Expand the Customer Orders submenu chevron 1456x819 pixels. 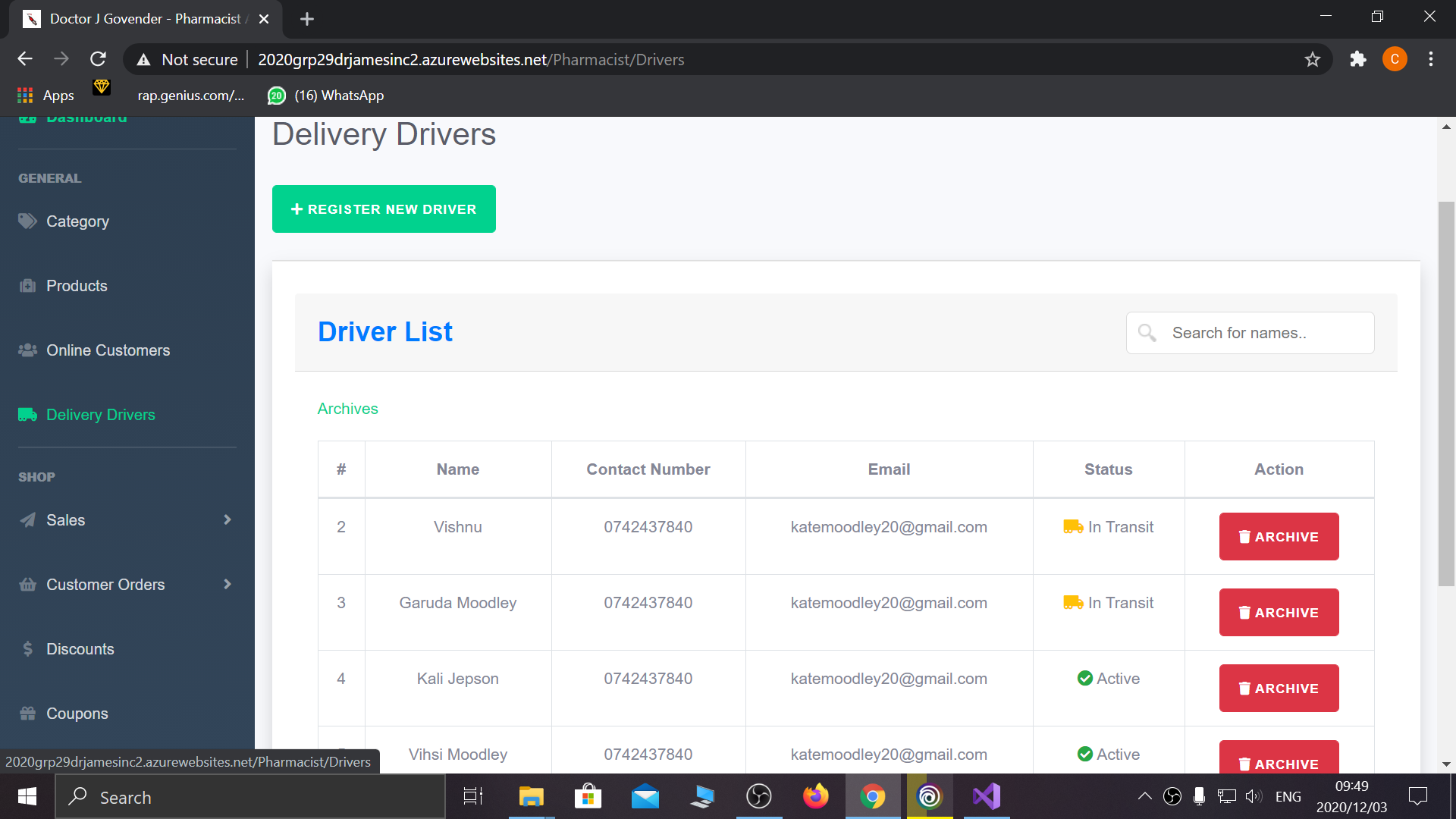coord(227,585)
